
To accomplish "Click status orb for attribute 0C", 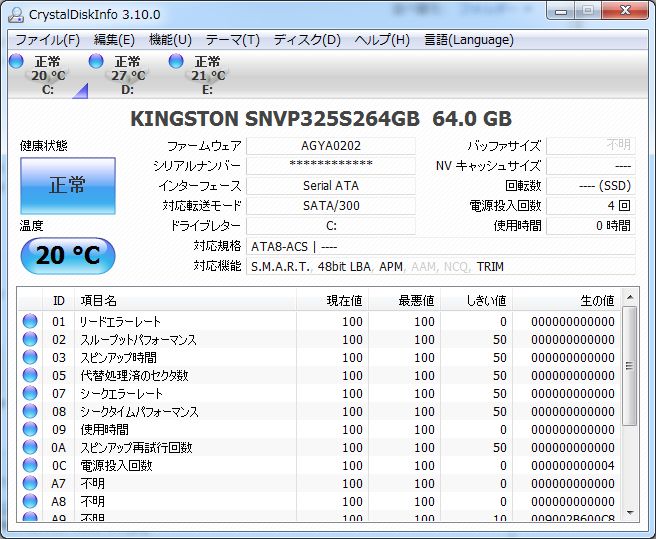I will 30,465.
